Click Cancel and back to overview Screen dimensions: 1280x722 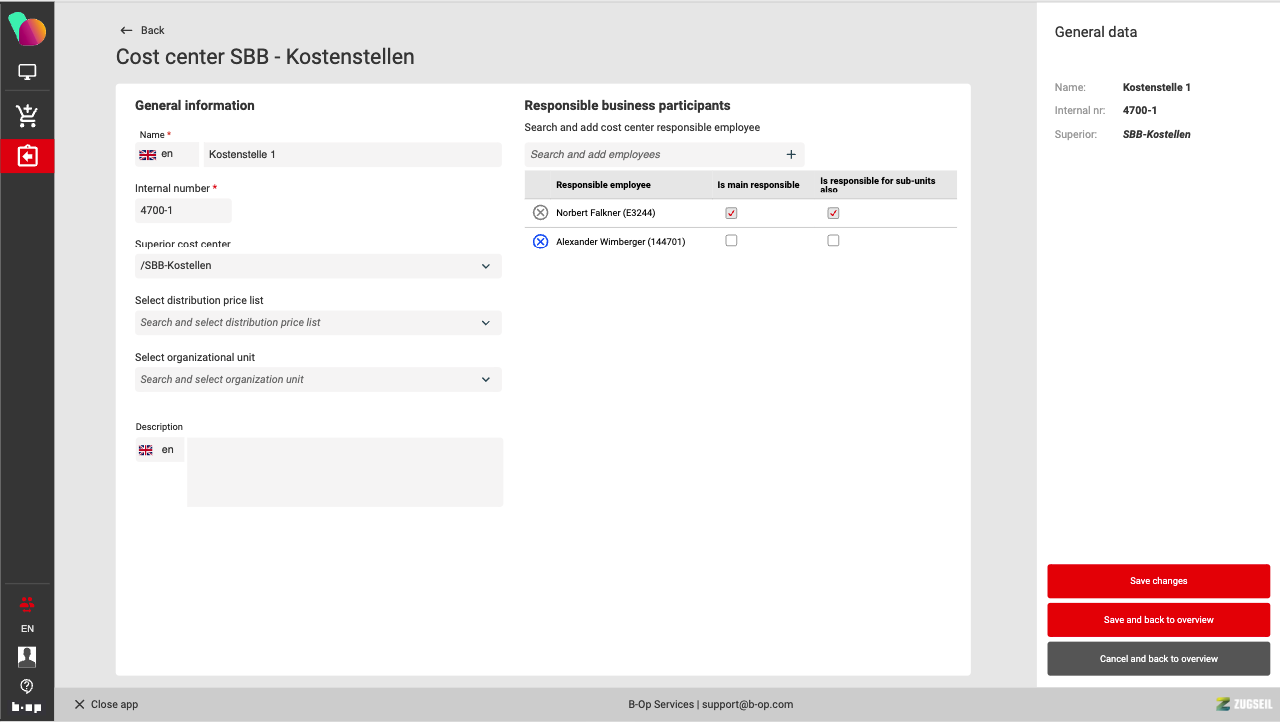point(1158,659)
